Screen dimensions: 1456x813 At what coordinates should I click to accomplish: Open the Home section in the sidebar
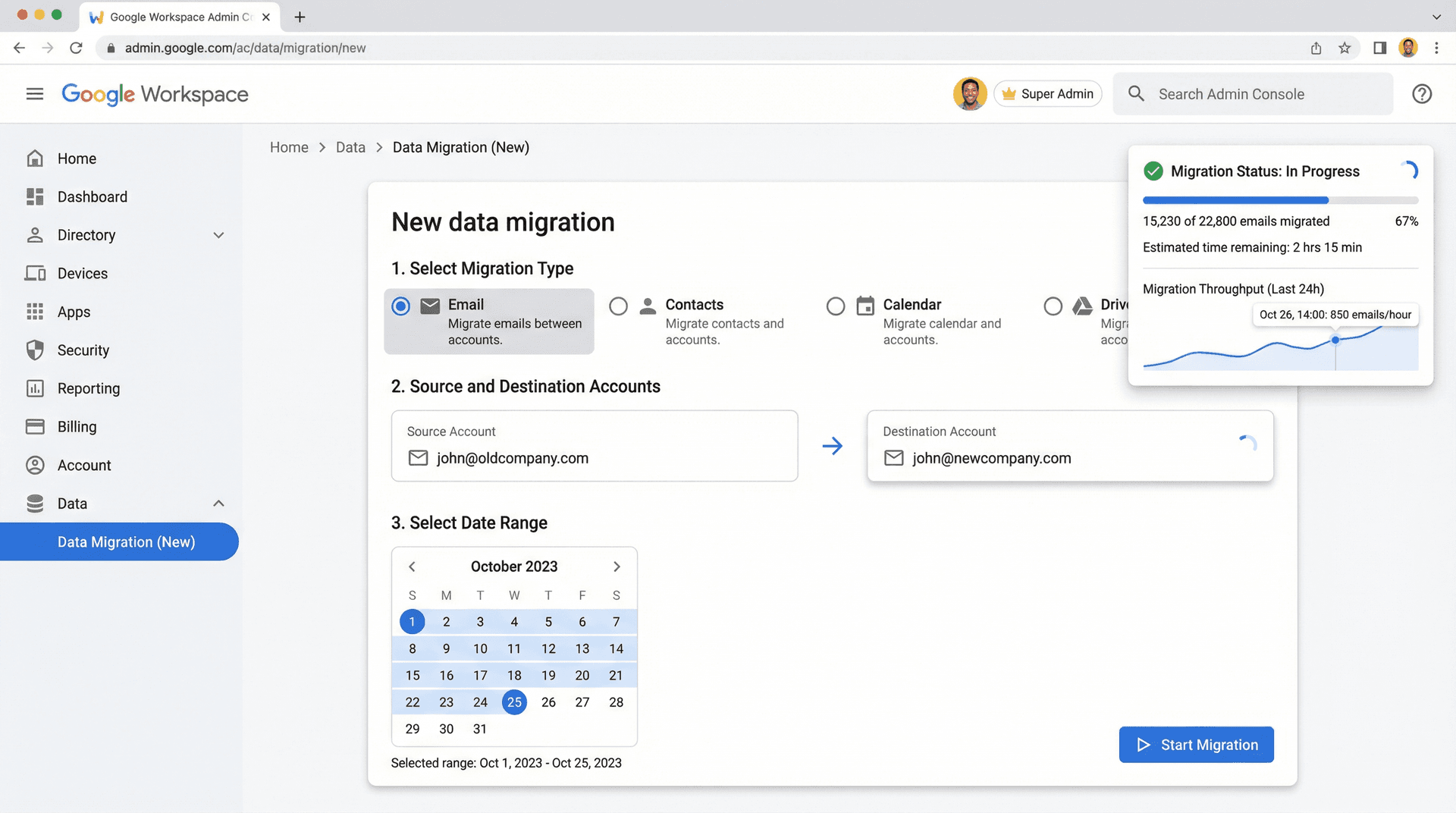[x=77, y=158]
